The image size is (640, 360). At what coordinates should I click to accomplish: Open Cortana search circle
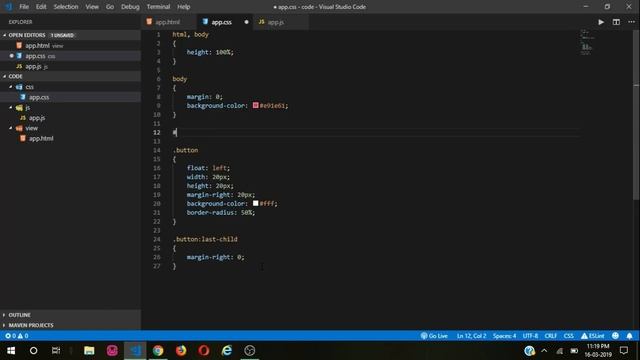point(33,351)
